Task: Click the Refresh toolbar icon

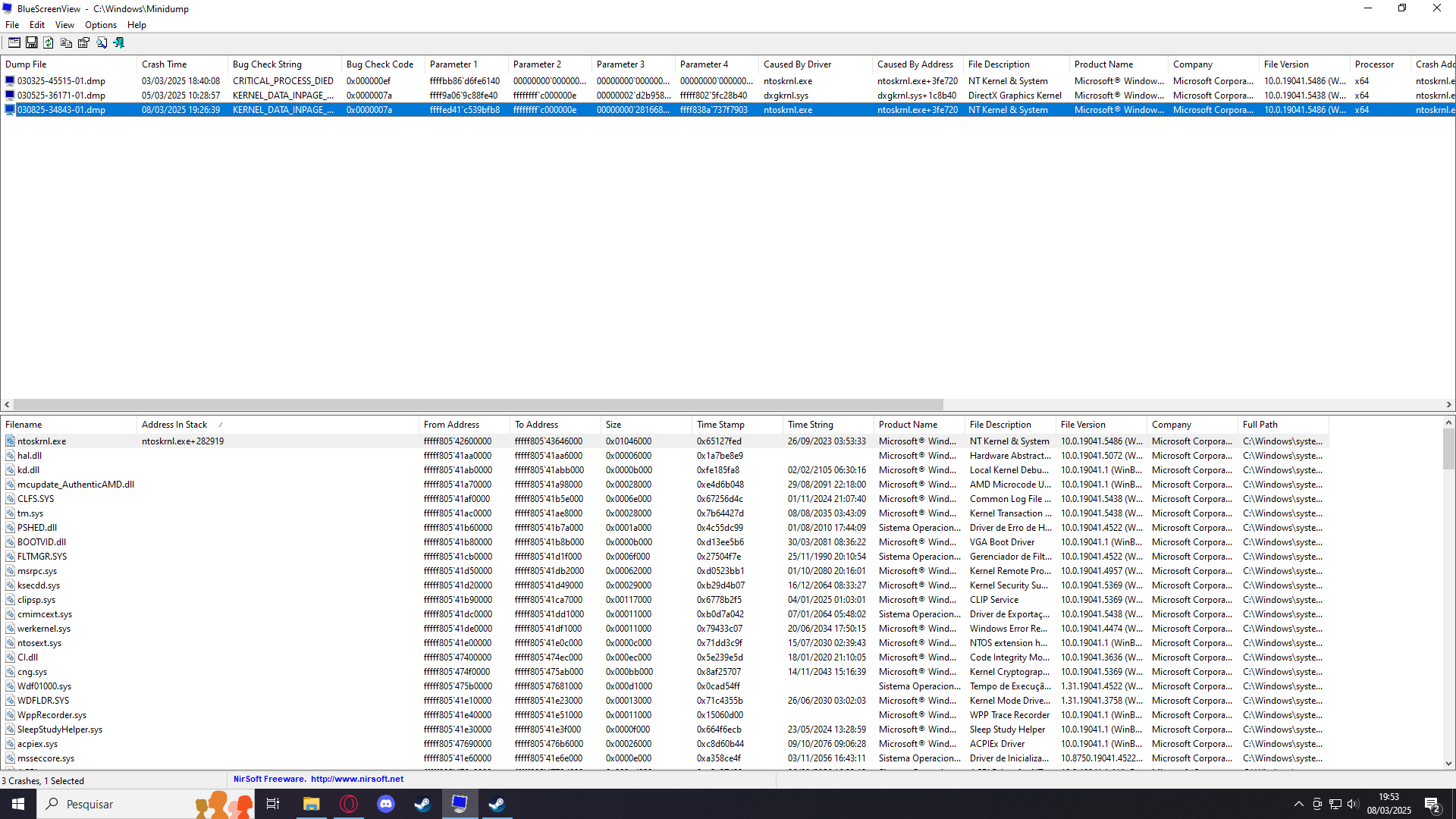Action: (x=49, y=43)
